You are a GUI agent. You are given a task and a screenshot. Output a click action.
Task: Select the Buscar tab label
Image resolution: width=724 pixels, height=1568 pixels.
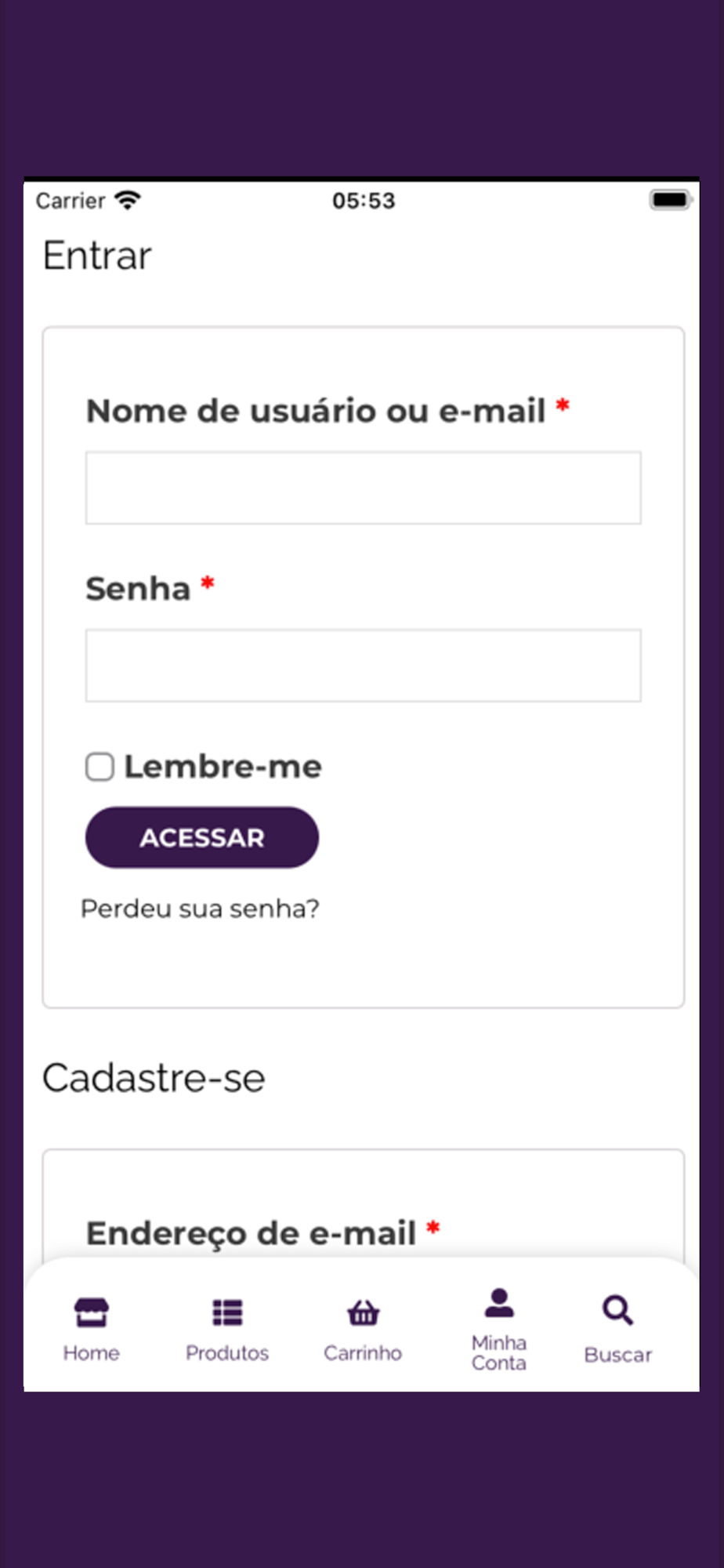(617, 1355)
